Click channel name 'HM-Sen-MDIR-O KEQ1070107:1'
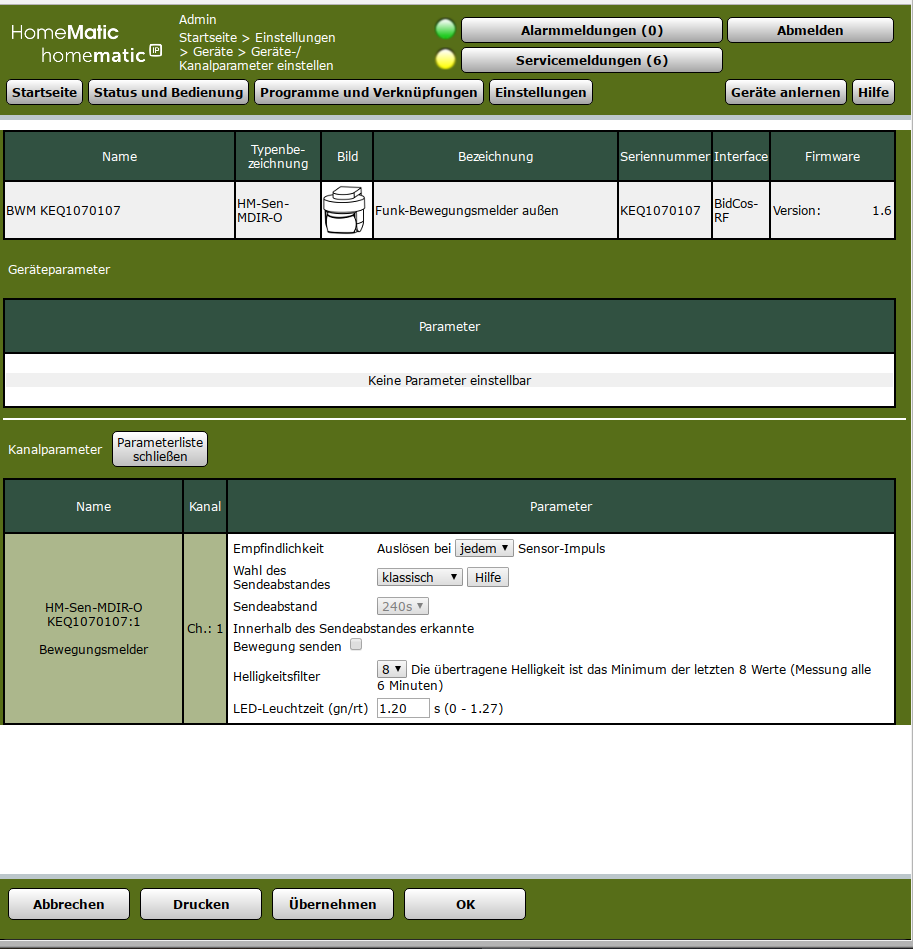This screenshot has height=949, width=913. (94, 614)
